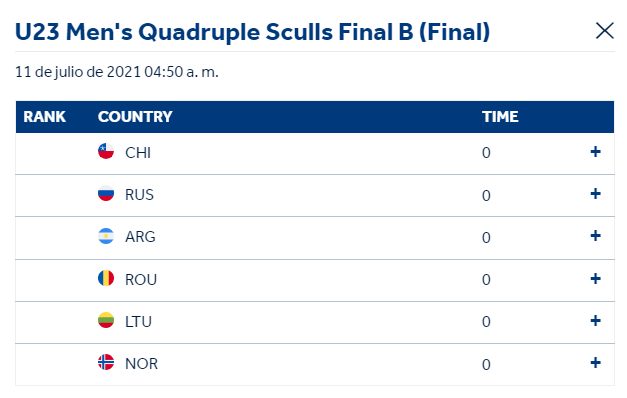627x398 pixels.
Task: Select the CHI country code text
Action: pyautogui.click(x=138, y=153)
